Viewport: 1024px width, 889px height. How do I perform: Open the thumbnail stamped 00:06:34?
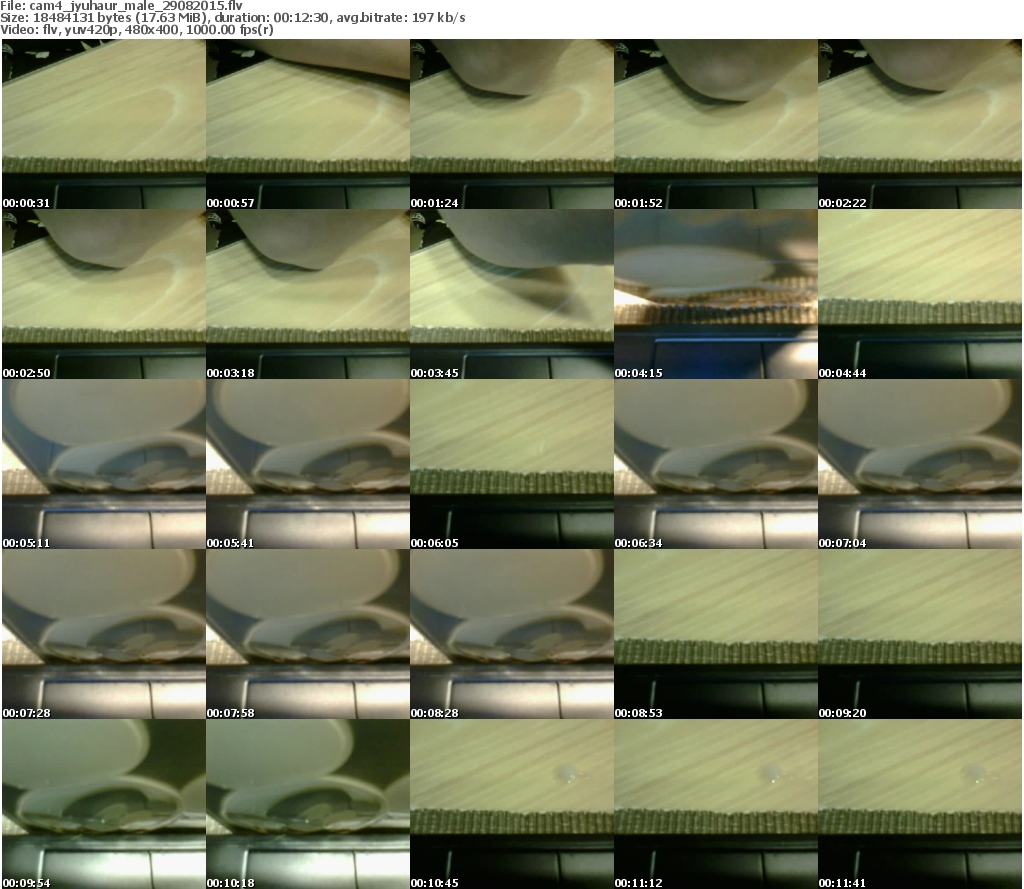click(x=716, y=464)
